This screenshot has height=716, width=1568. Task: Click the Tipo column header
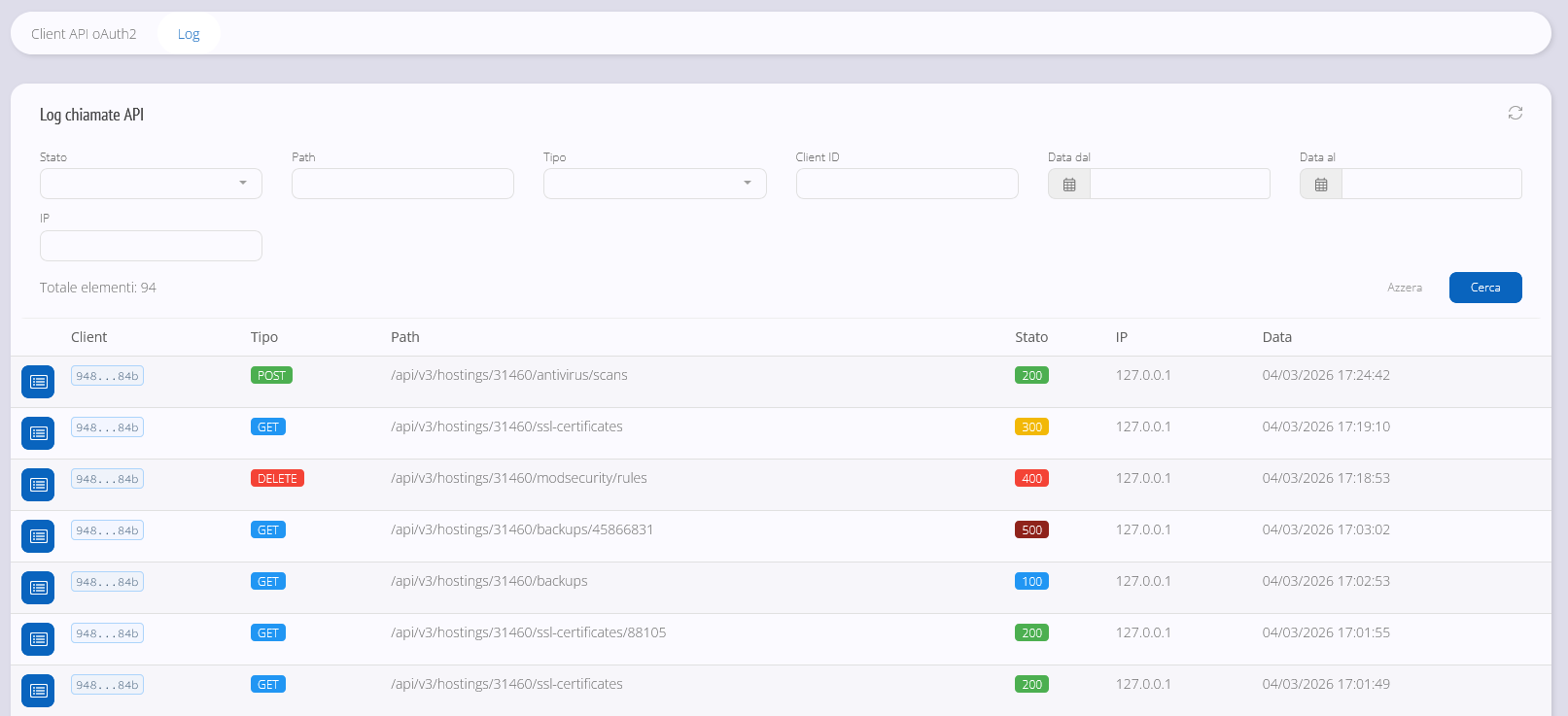tap(264, 337)
